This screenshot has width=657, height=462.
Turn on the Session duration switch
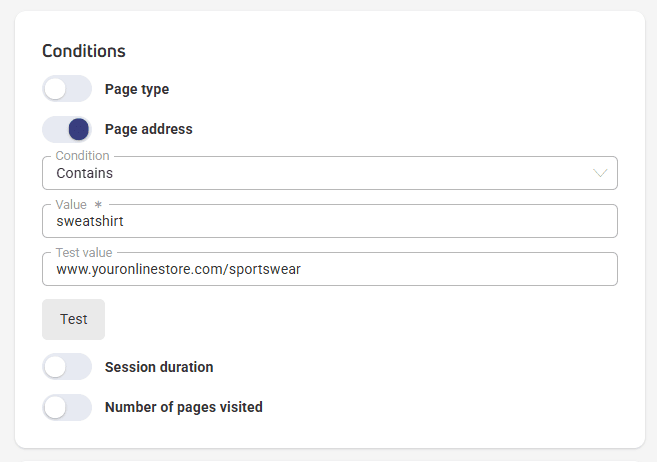click(x=67, y=367)
